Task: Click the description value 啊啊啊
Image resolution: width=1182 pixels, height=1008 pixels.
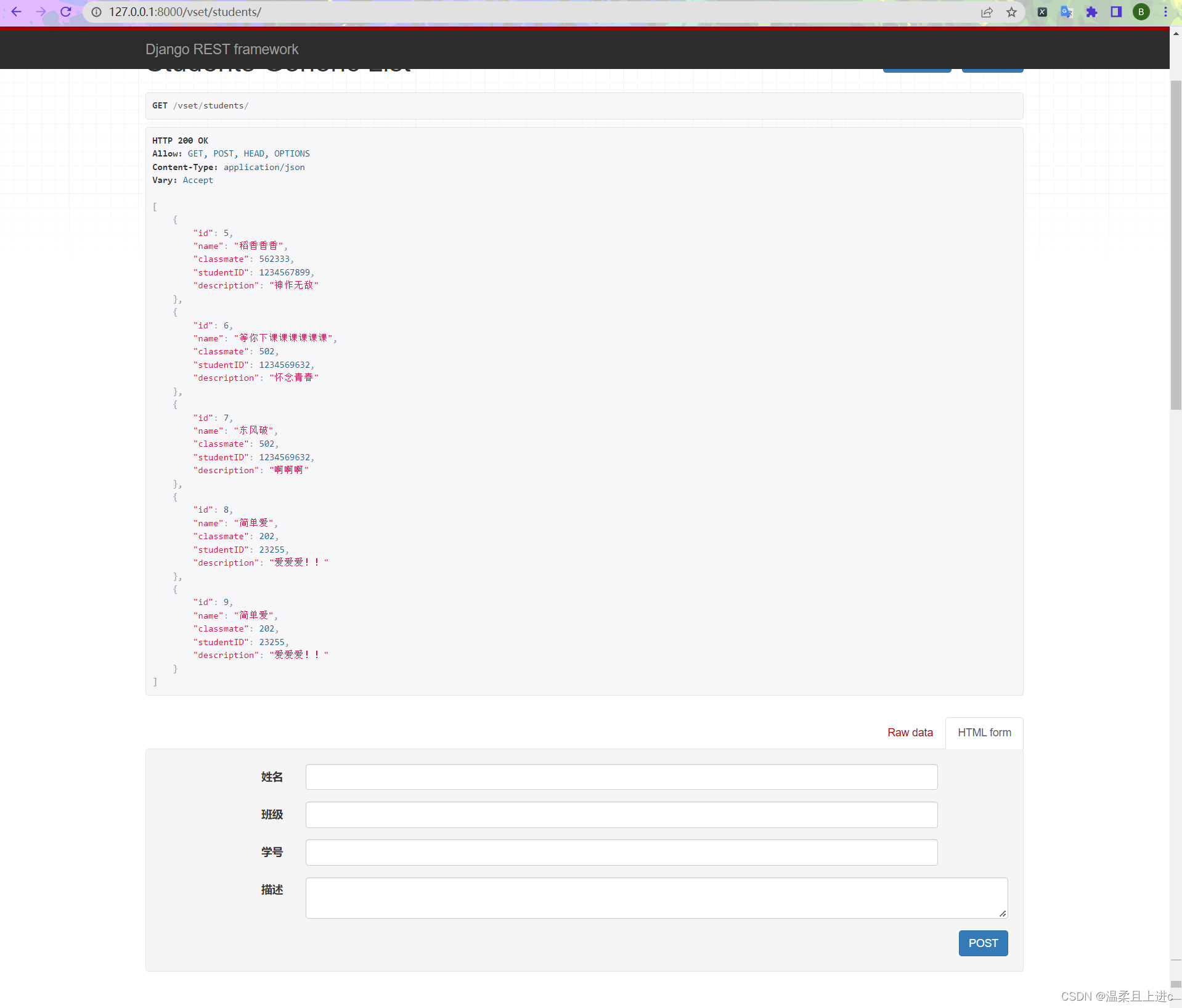Action: click(x=289, y=470)
